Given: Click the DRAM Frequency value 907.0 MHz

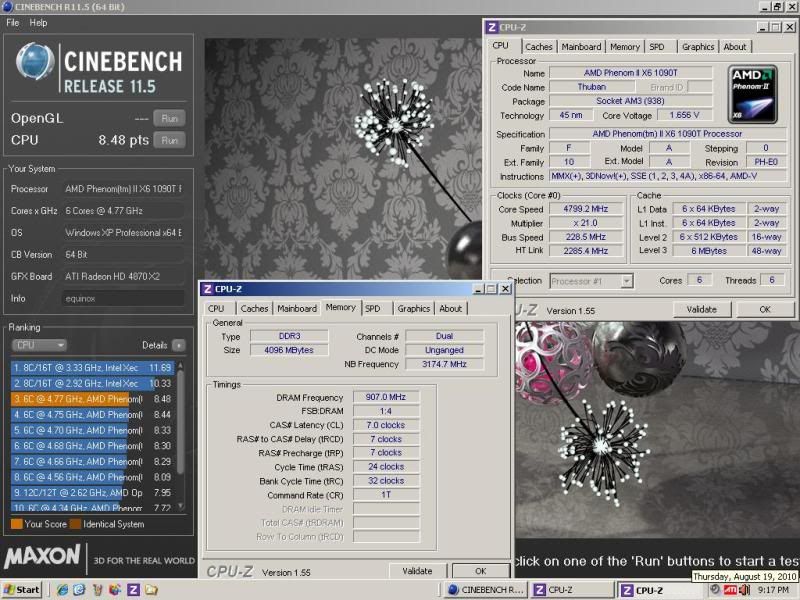Looking at the screenshot, I should pyautogui.click(x=386, y=397).
